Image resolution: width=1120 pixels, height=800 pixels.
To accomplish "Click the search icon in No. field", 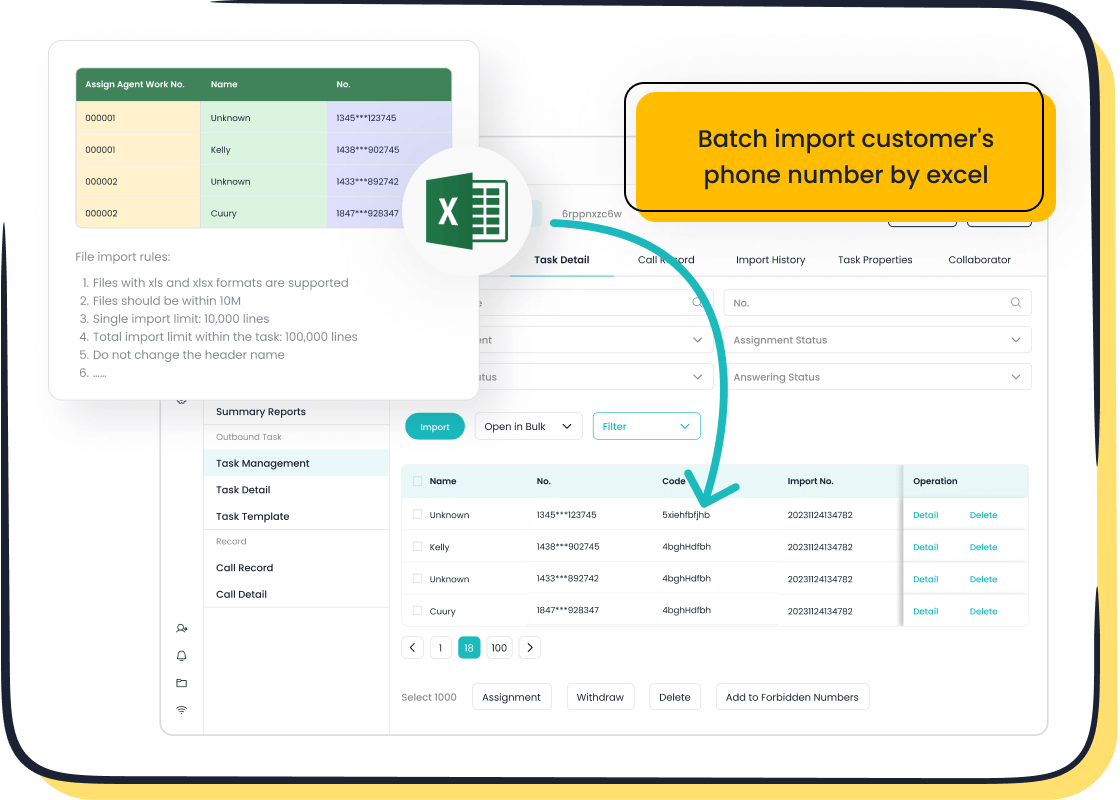I will pos(1016,303).
